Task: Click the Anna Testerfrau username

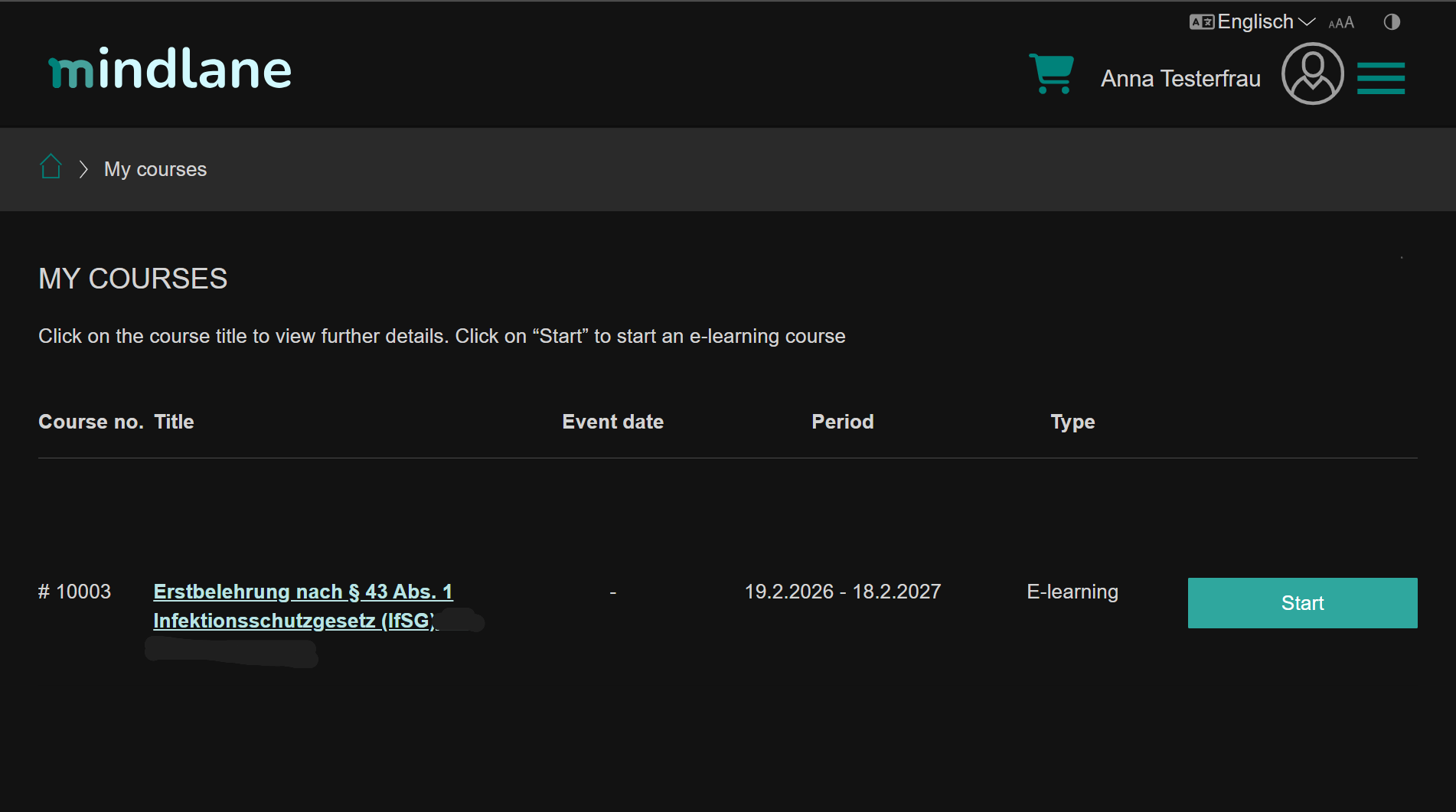Action: coord(1180,79)
